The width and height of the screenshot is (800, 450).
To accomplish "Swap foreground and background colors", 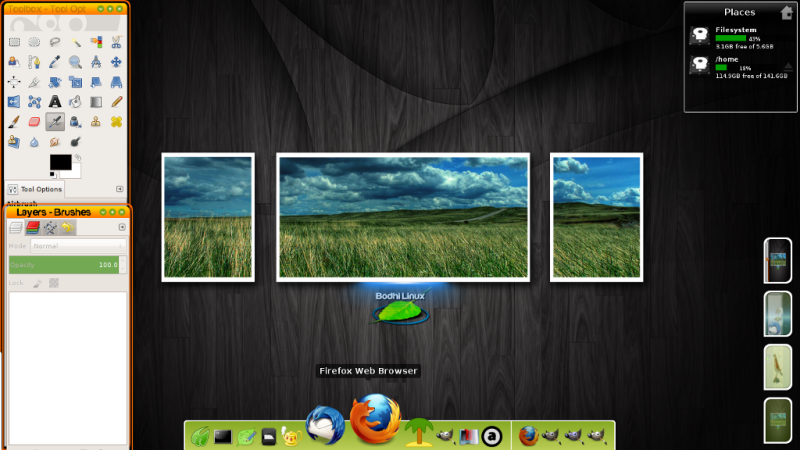I will pos(78,158).
